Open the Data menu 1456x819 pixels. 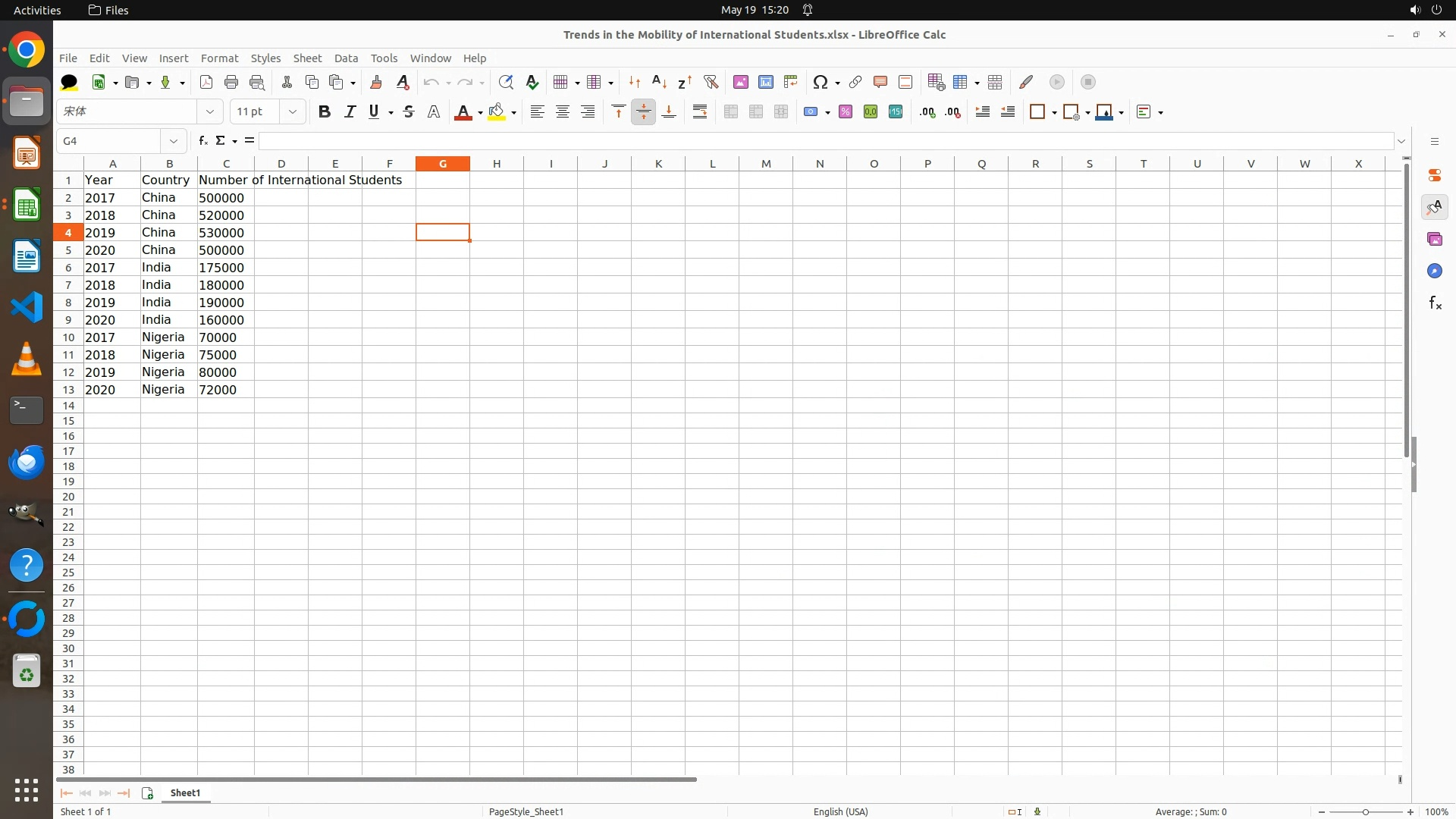[x=346, y=58]
